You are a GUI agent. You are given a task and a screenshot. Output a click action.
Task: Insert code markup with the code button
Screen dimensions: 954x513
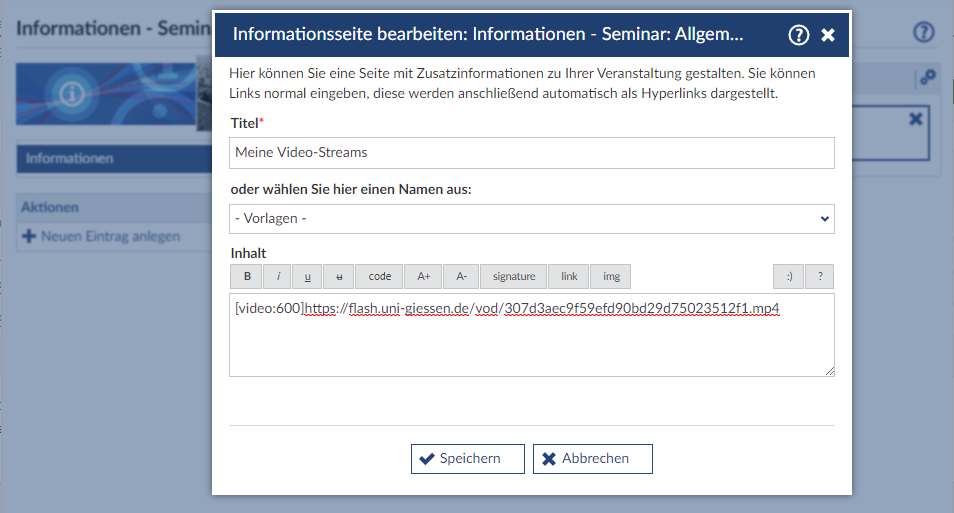pyautogui.click(x=379, y=277)
